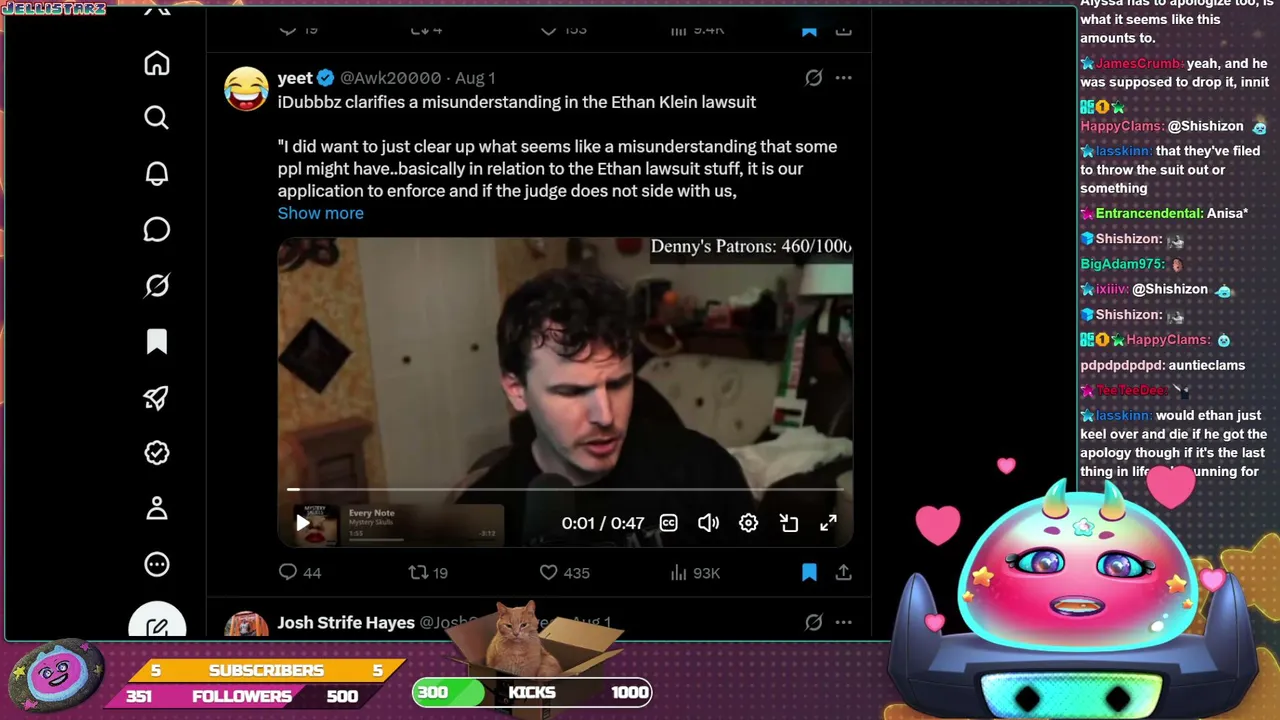Click "Anisa*" chat message
The image size is (1280, 720).
(x=1228, y=213)
